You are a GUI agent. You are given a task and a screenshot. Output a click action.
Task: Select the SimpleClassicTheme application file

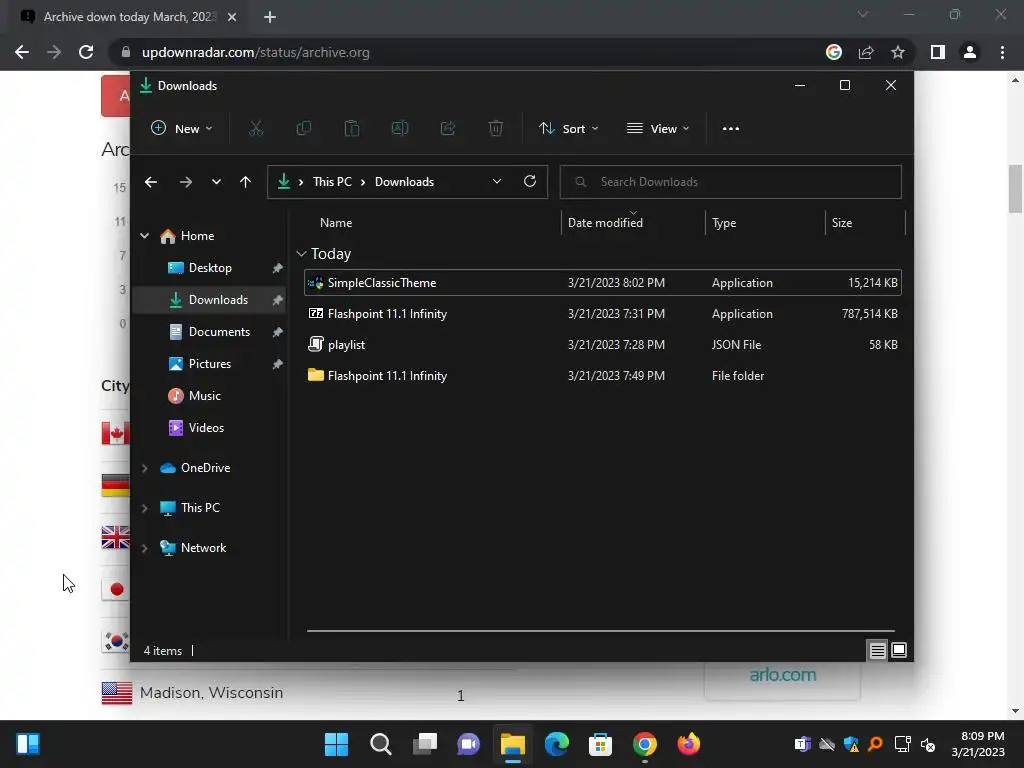[x=603, y=283]
